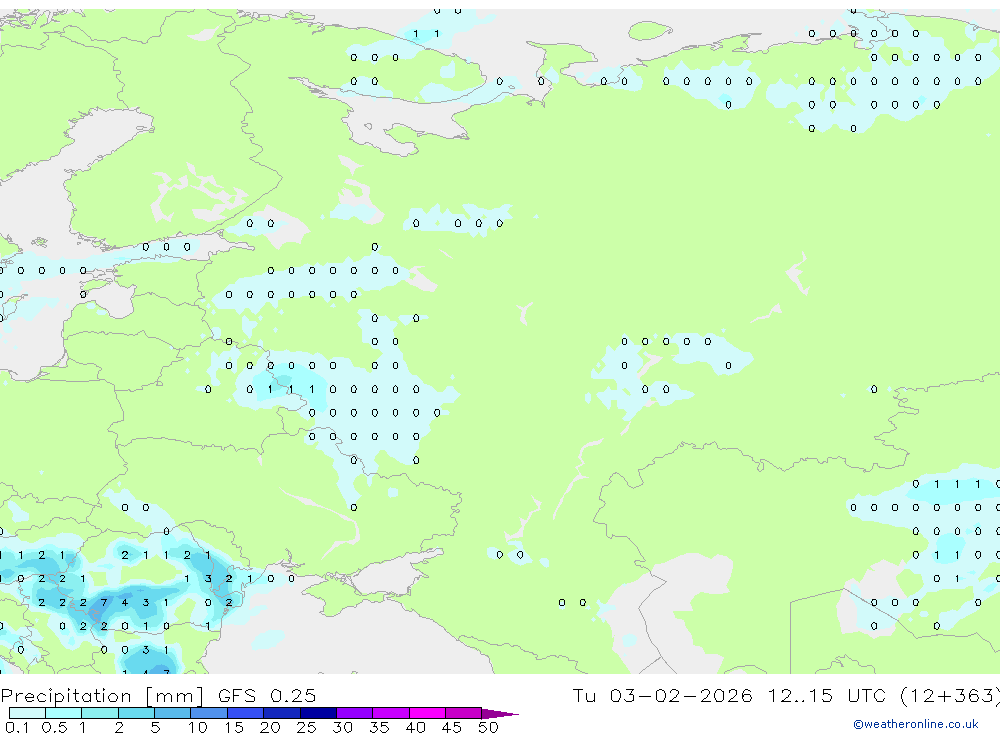The height and width of the screenshot is (733, 1000).
Task: Click the legend label '25'
Action: tap(306, 727)
